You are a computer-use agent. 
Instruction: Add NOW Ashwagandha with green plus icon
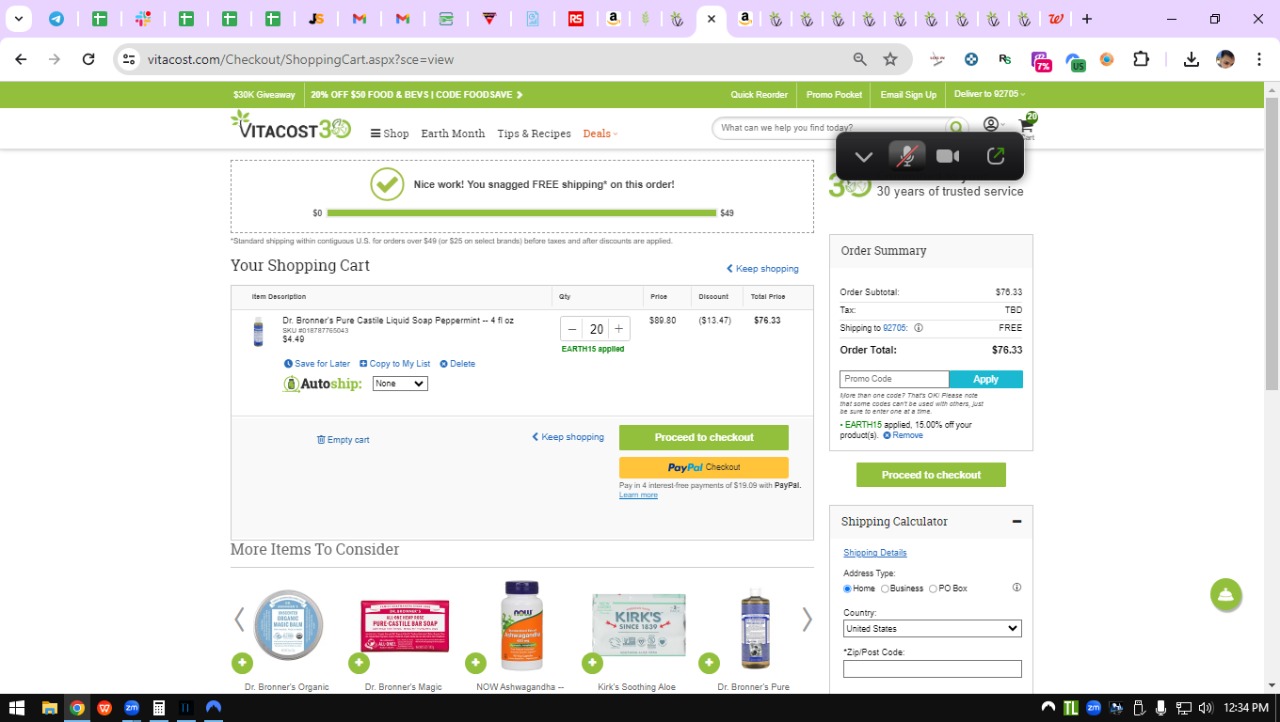click(475, 662)
